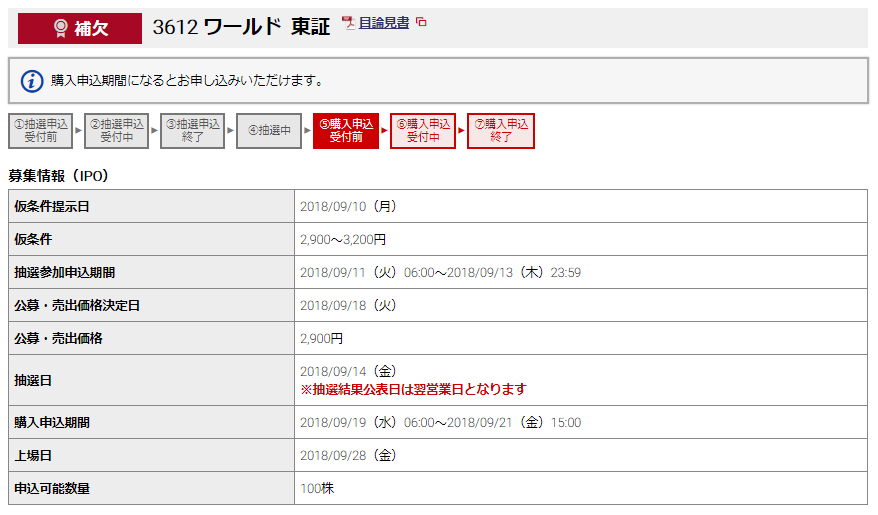
Task: Select step ①抽選申込受付前
Action: (x=40, y=131)
